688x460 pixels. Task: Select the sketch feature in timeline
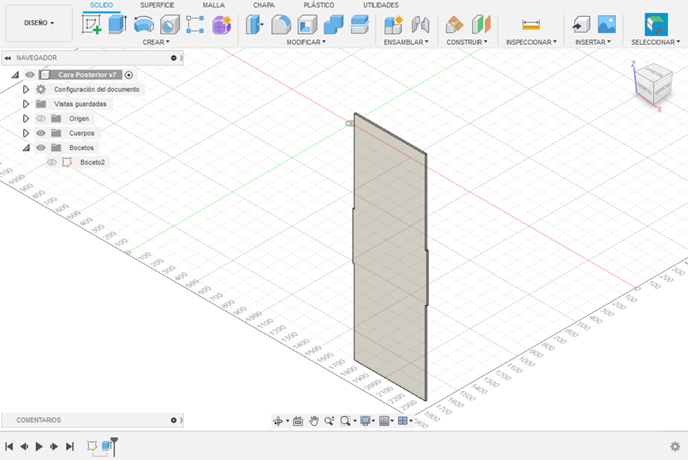coord(92,446)
